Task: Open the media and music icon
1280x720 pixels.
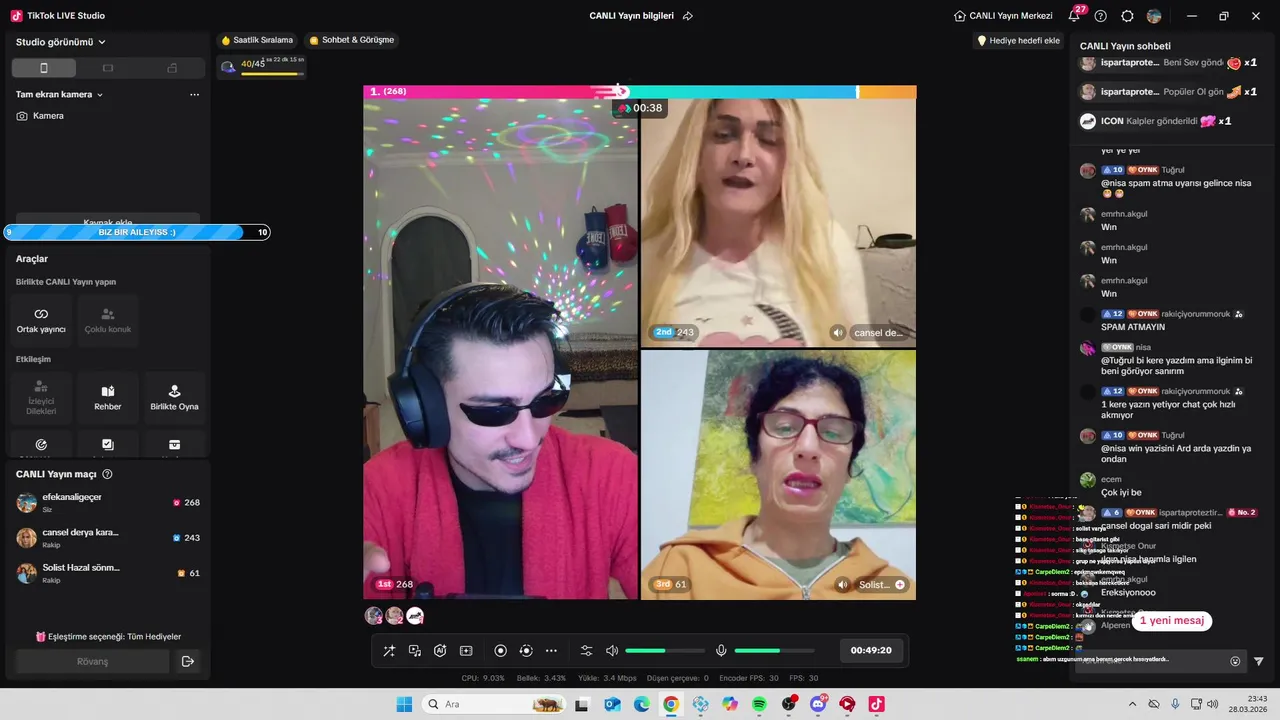Action: point(415,651)
